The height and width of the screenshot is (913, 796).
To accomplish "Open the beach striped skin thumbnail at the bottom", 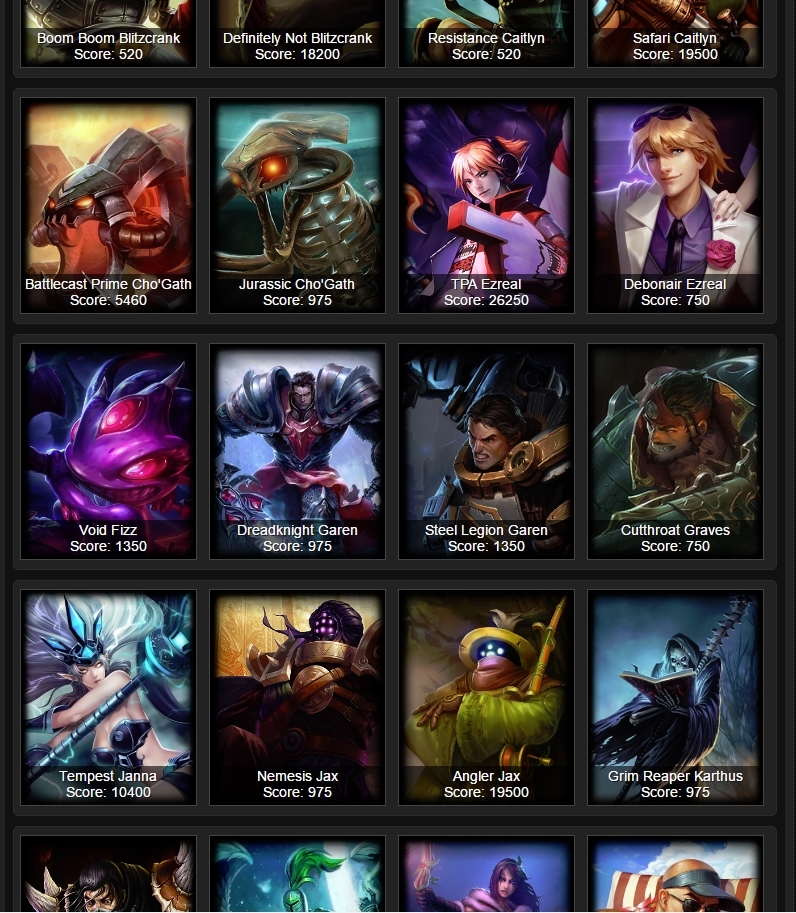I will pyautogui.click(x=675, y=874).
